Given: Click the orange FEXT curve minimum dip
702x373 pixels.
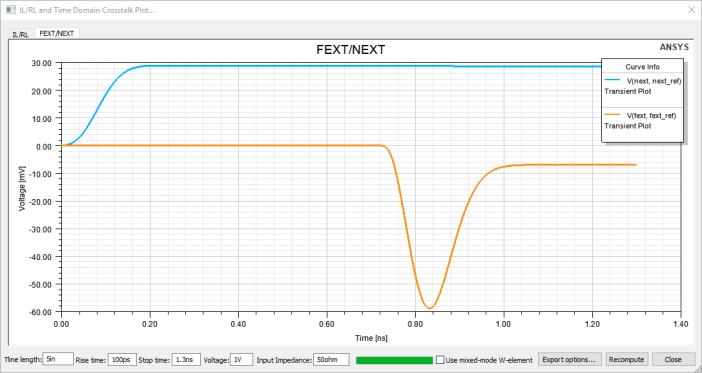Looking at the screenshot, I should 429,308.
